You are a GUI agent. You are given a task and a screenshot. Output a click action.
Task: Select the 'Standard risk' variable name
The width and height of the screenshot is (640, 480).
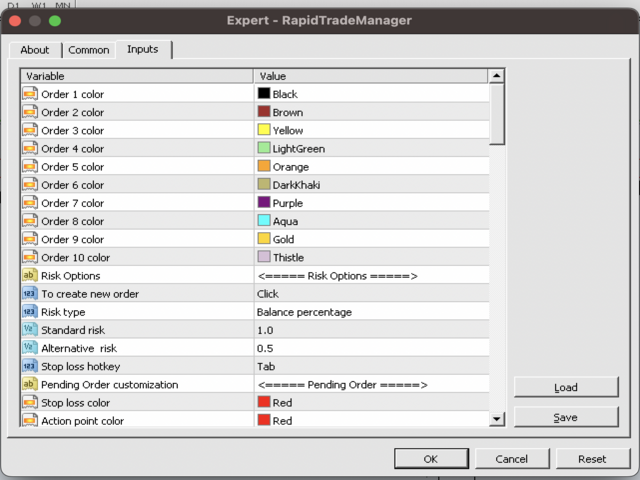(73, 330)
